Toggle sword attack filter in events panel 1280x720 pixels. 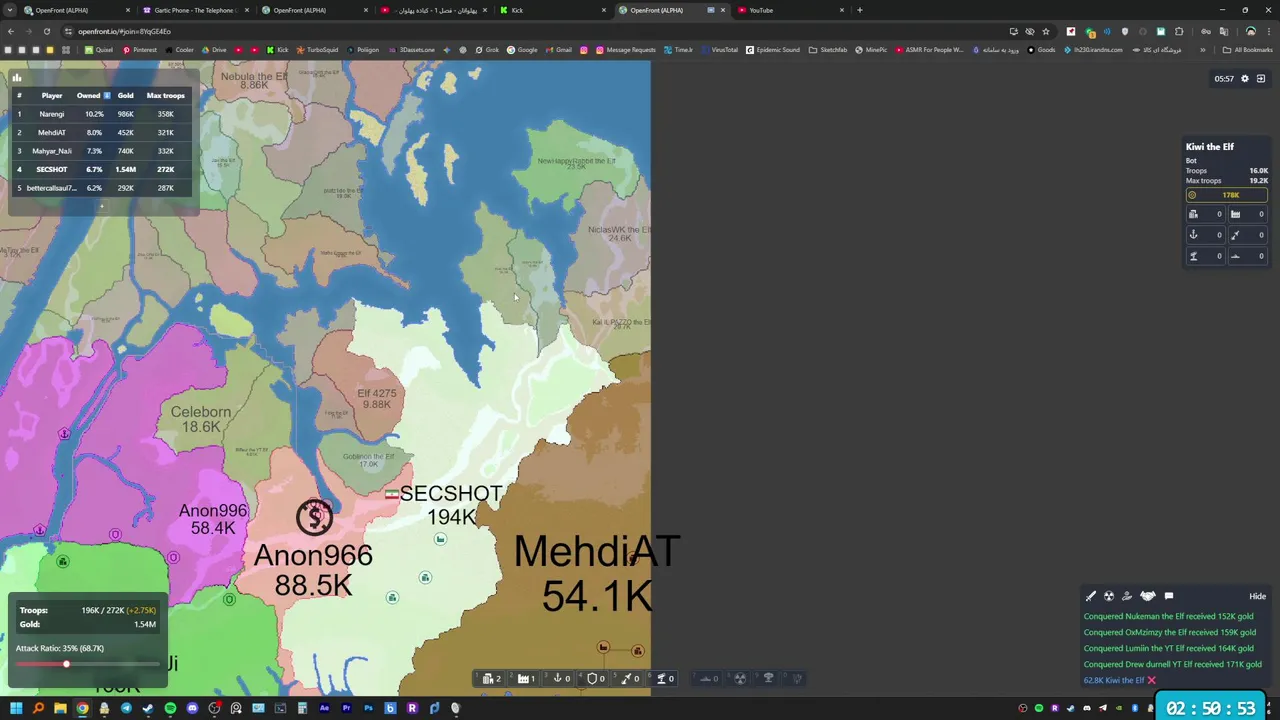click(1091, 596)
